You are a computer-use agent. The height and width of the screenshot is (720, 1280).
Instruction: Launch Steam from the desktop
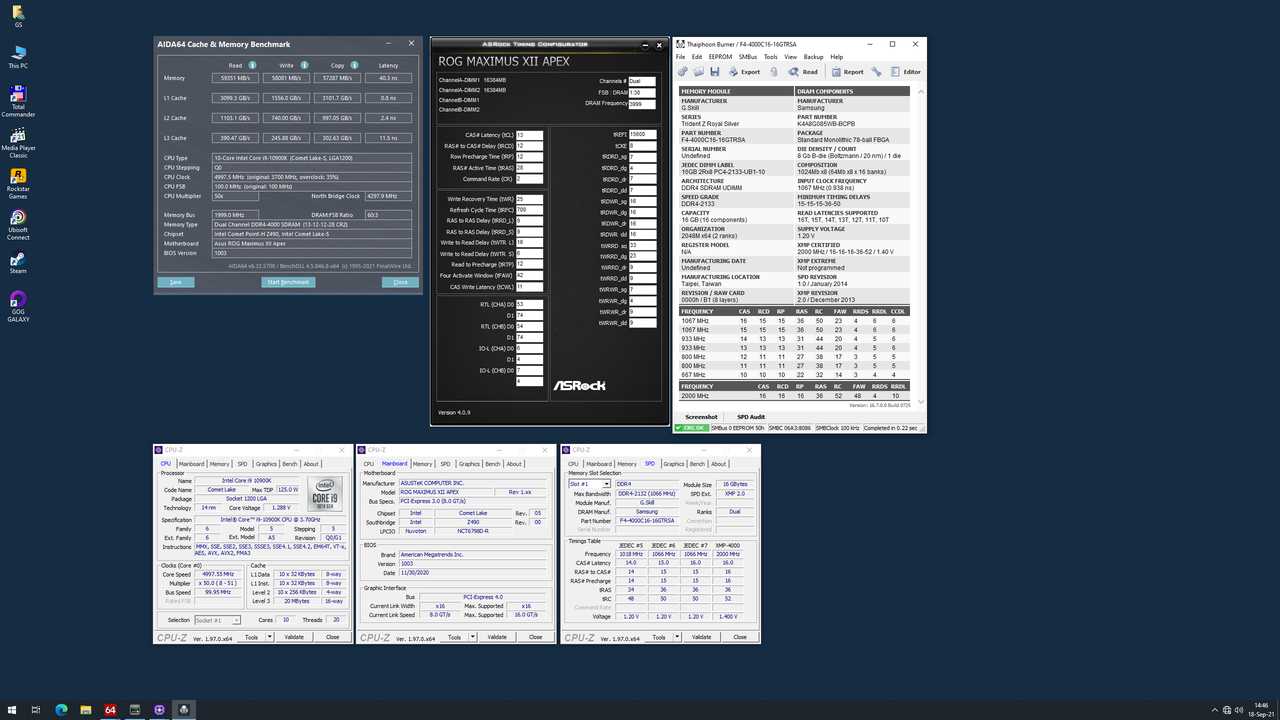(18, 263)
